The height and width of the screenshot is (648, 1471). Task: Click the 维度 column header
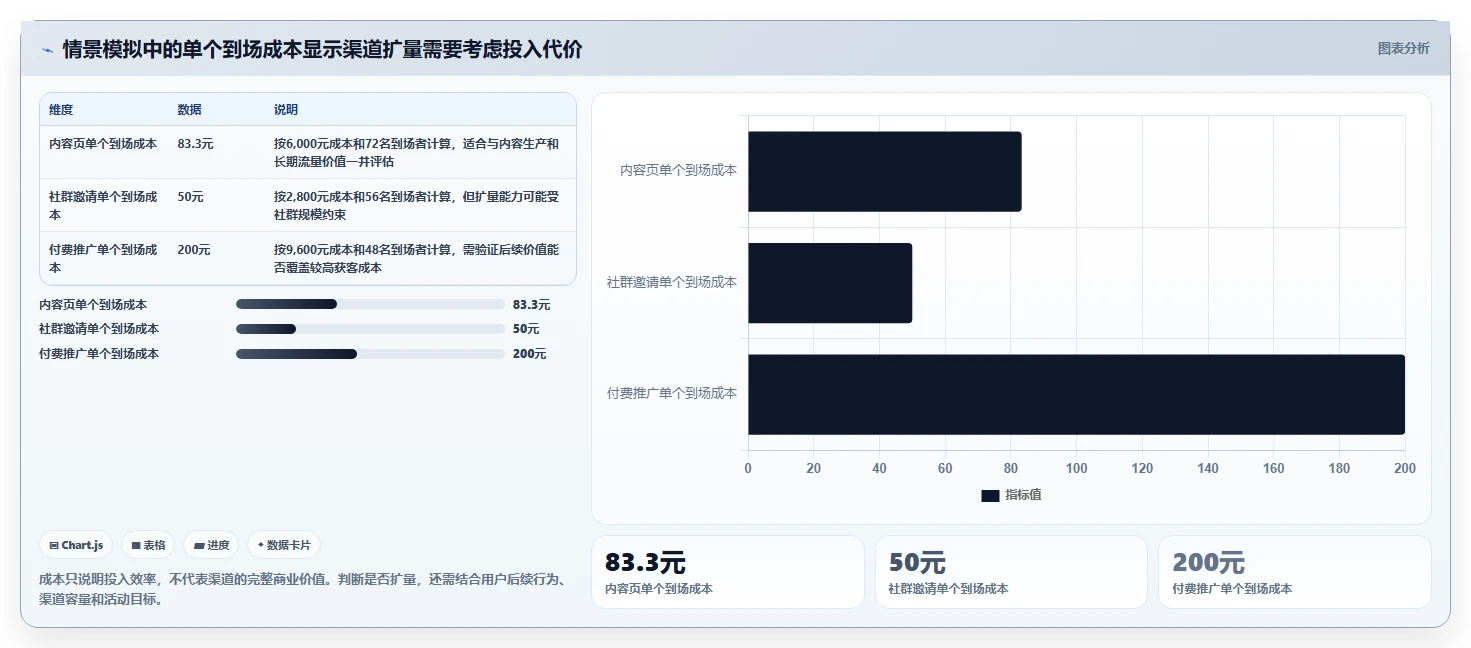click(x=61, y=110)
